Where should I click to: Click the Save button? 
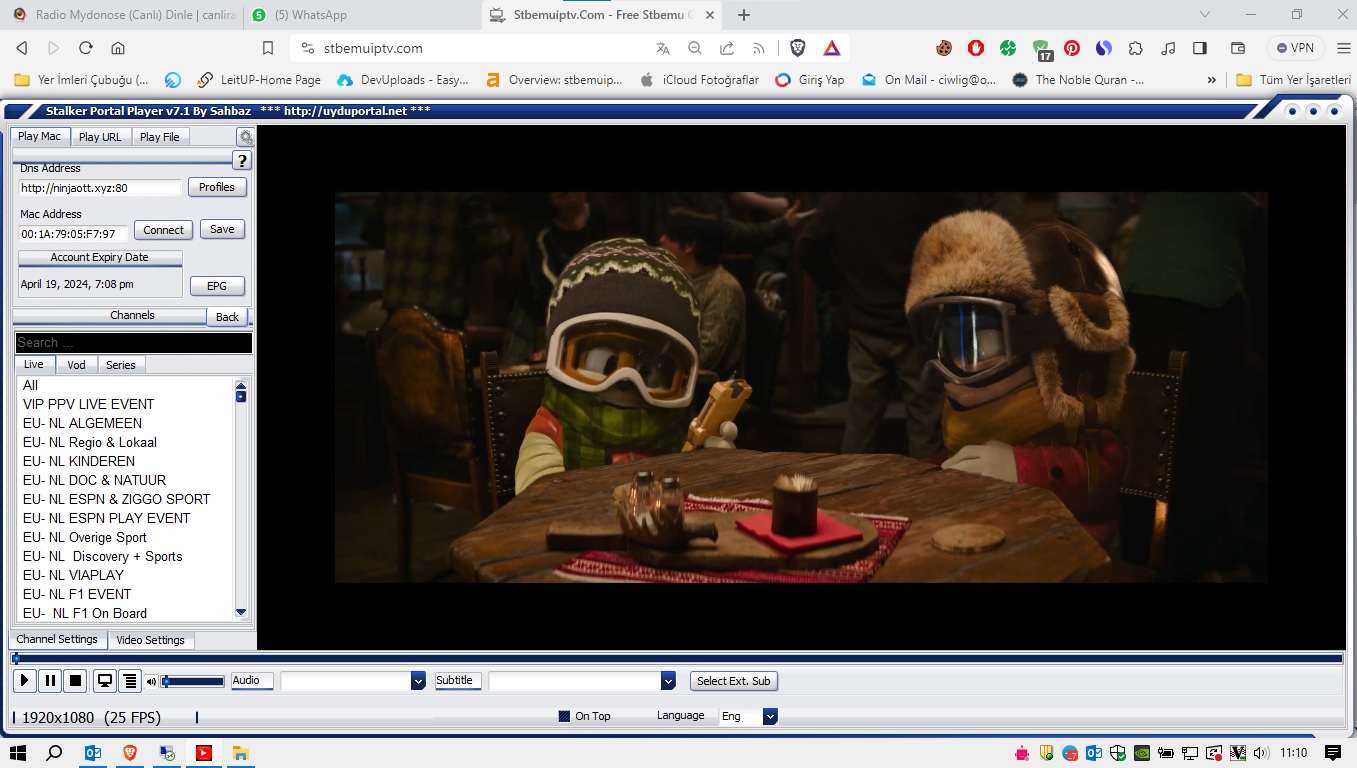(x=222, y=230)
